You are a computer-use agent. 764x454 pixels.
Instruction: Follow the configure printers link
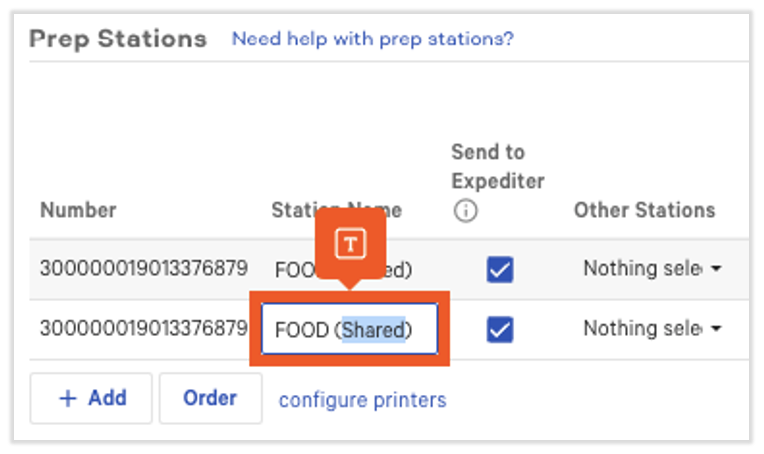pos(362,399)
